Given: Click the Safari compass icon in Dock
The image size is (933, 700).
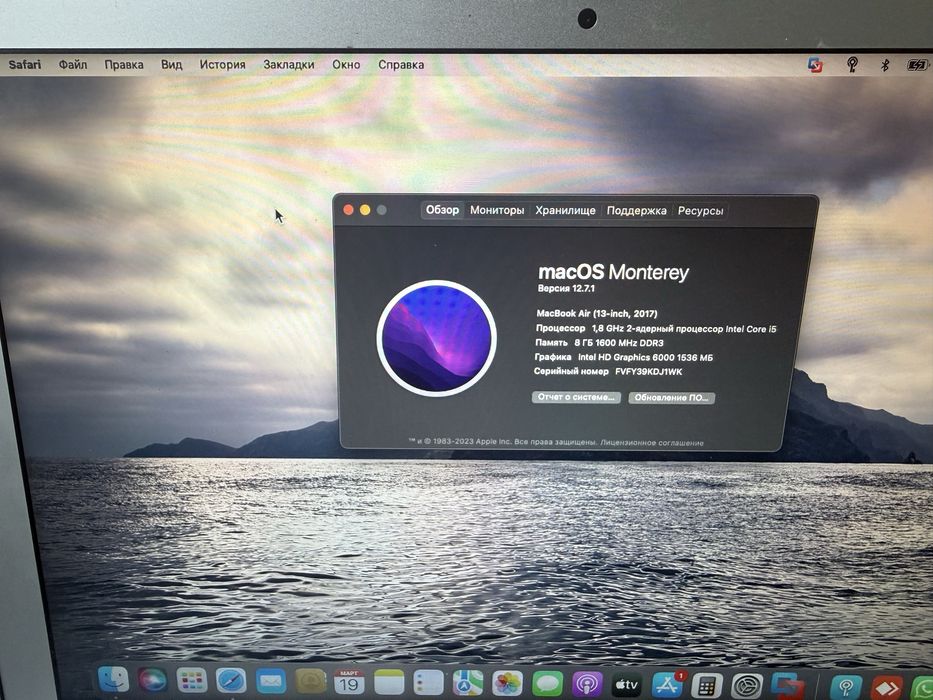Looking at the screenshot, I should [231, 681].
